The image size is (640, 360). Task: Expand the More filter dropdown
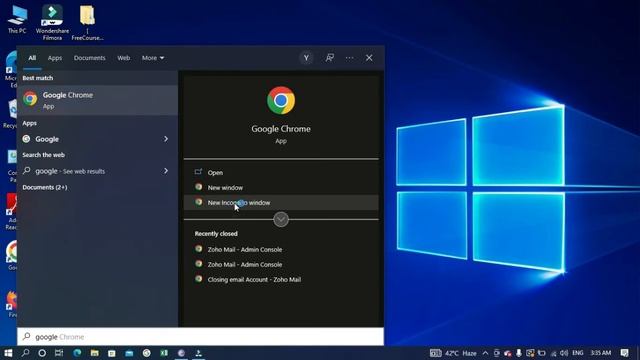pyautogui.click(x=153, y=58)
